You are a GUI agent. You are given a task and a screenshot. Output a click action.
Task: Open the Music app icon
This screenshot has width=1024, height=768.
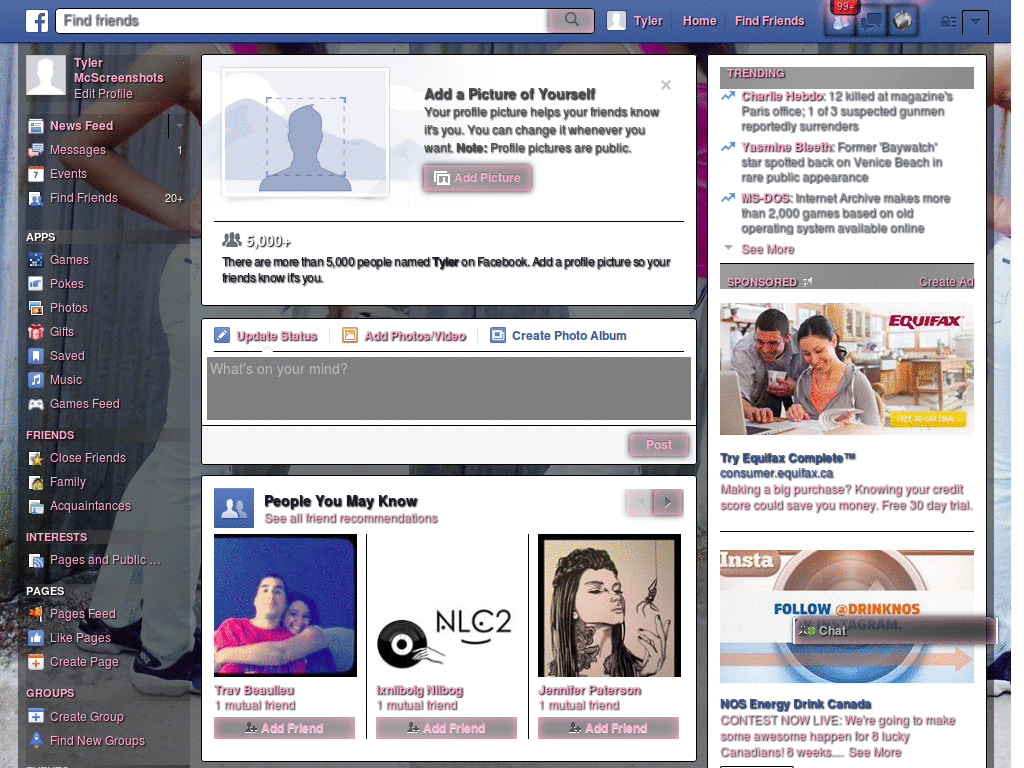pos(36,380)
